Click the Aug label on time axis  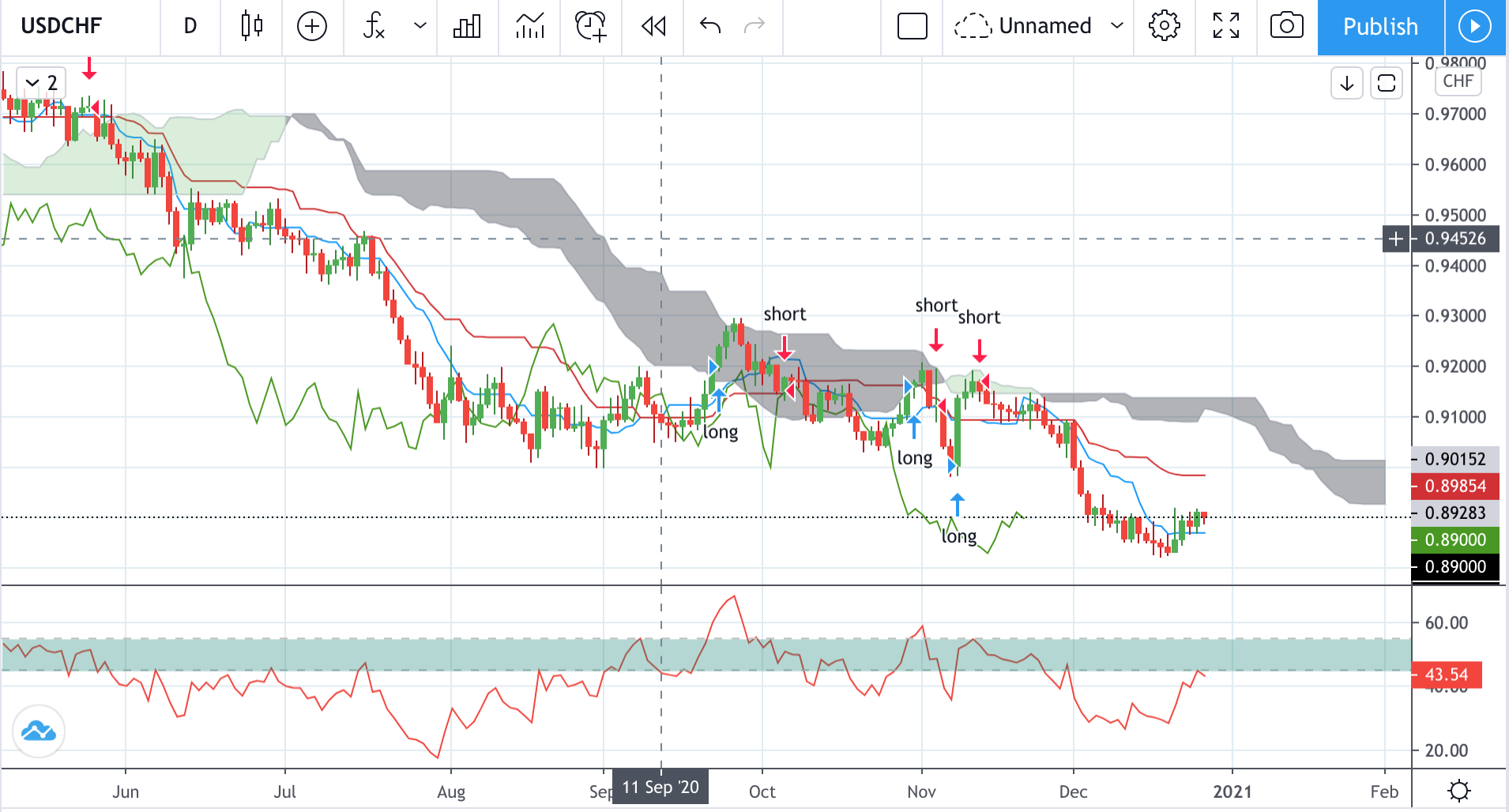click(x=451, y=791)
